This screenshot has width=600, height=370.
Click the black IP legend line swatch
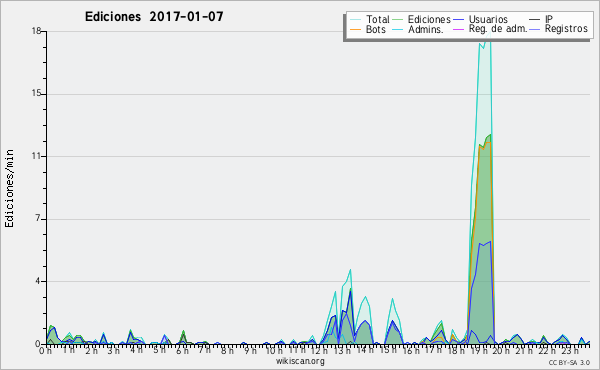coord(535,19)
